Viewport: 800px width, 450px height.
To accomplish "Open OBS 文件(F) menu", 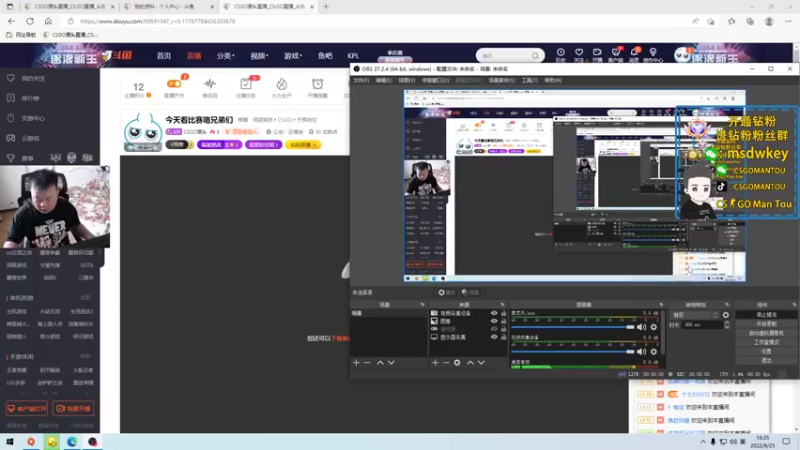I will (x=361, y=80).
